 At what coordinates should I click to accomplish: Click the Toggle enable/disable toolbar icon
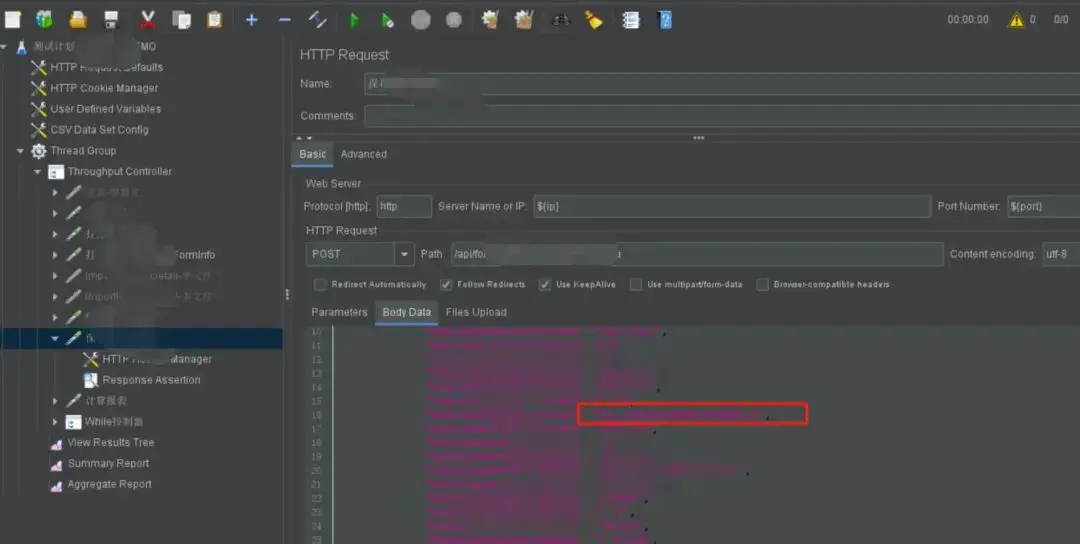pos(318,20)
